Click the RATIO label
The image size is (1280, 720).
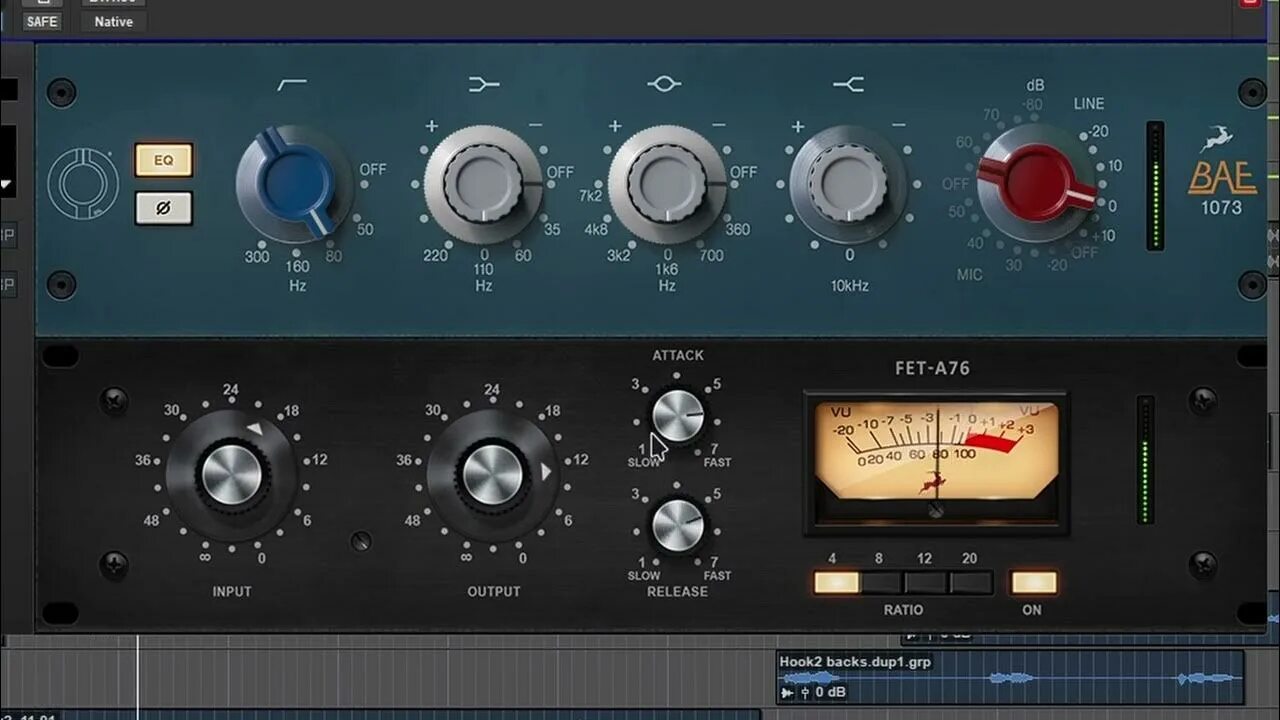(x=903, y=609)
